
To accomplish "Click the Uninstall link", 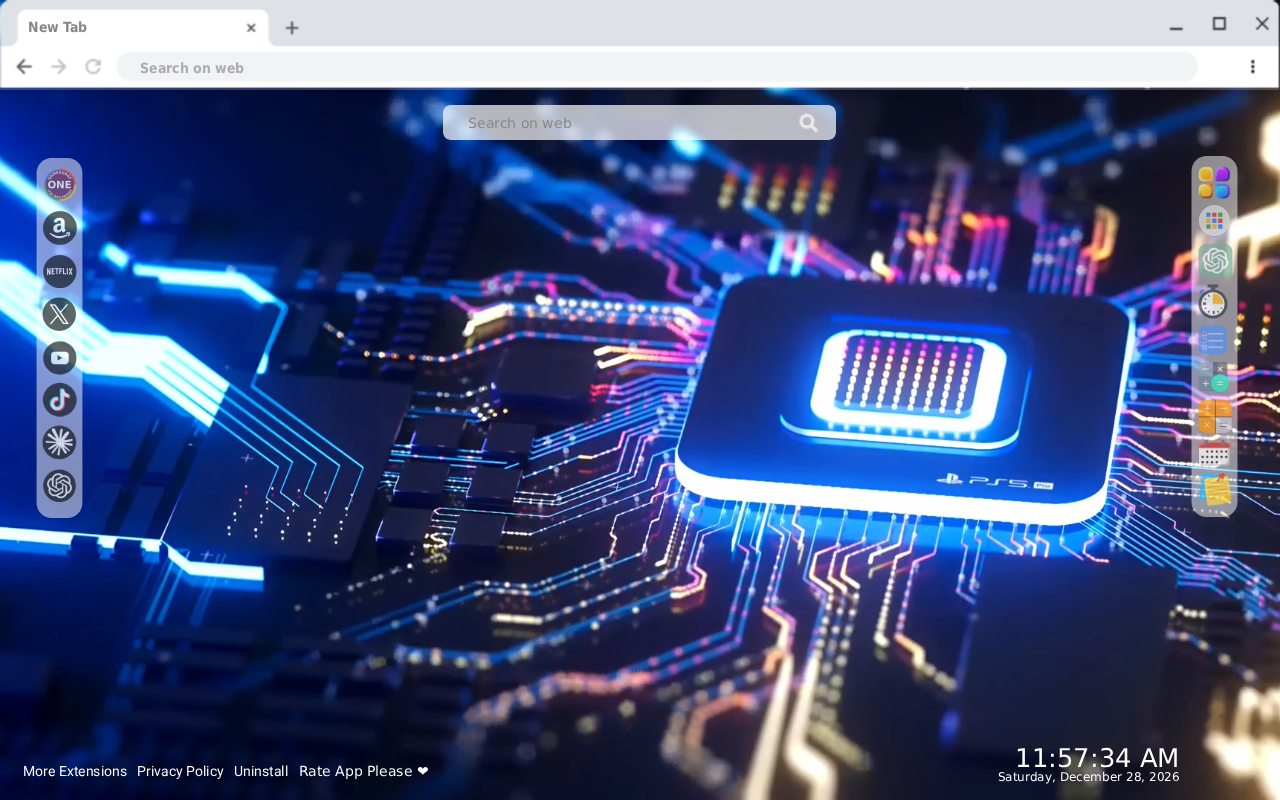I will (x=261, y=771).
